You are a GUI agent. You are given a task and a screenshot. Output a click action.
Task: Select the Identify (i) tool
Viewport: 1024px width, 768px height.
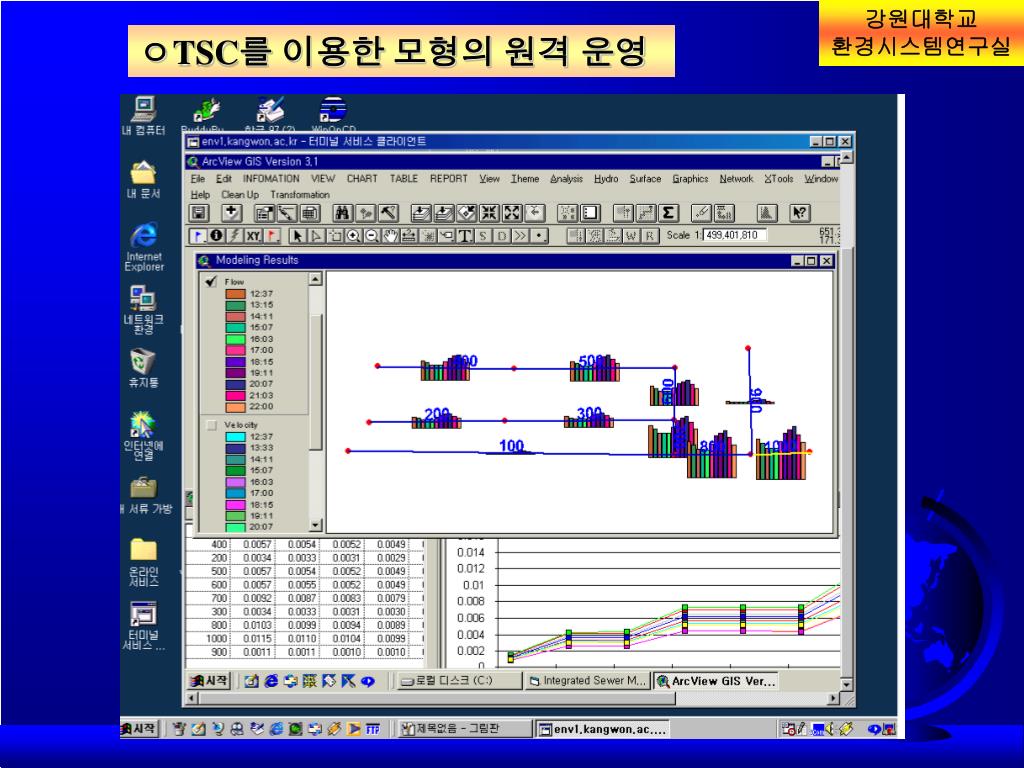[x=216, y=236]
